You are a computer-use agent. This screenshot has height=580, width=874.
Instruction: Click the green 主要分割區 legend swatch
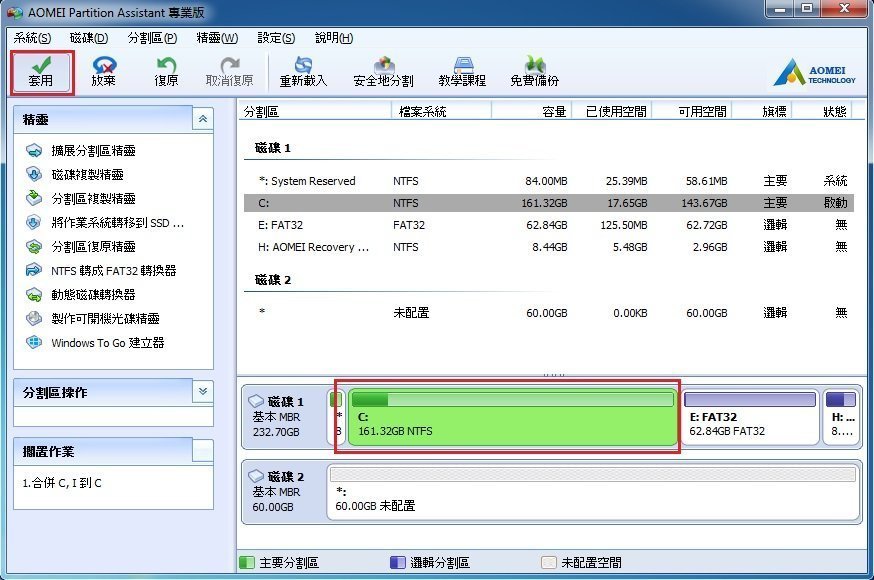pyautogui.click(x=246, y=563)
